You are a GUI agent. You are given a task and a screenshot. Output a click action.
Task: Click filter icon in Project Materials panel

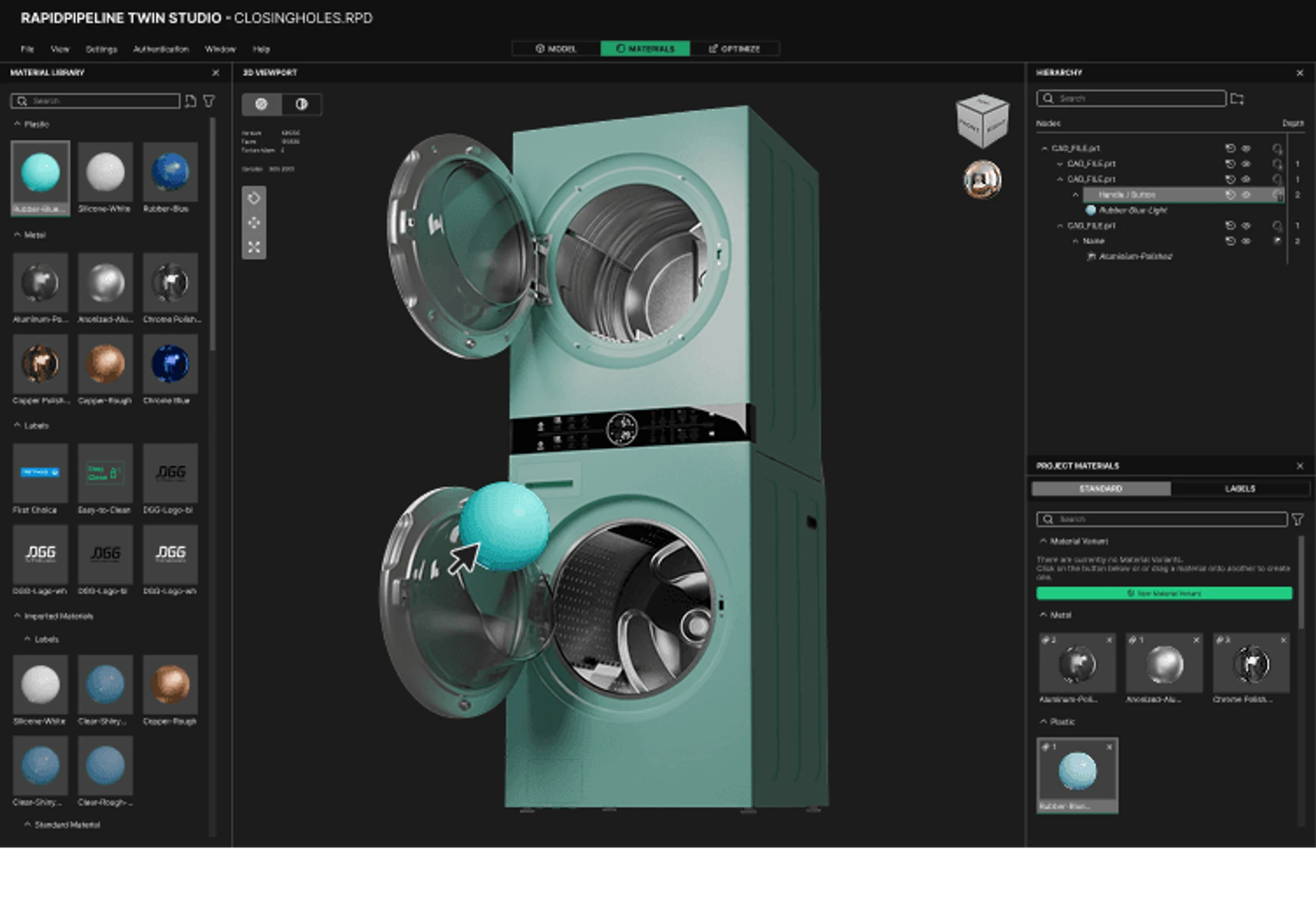[1297, 519]
